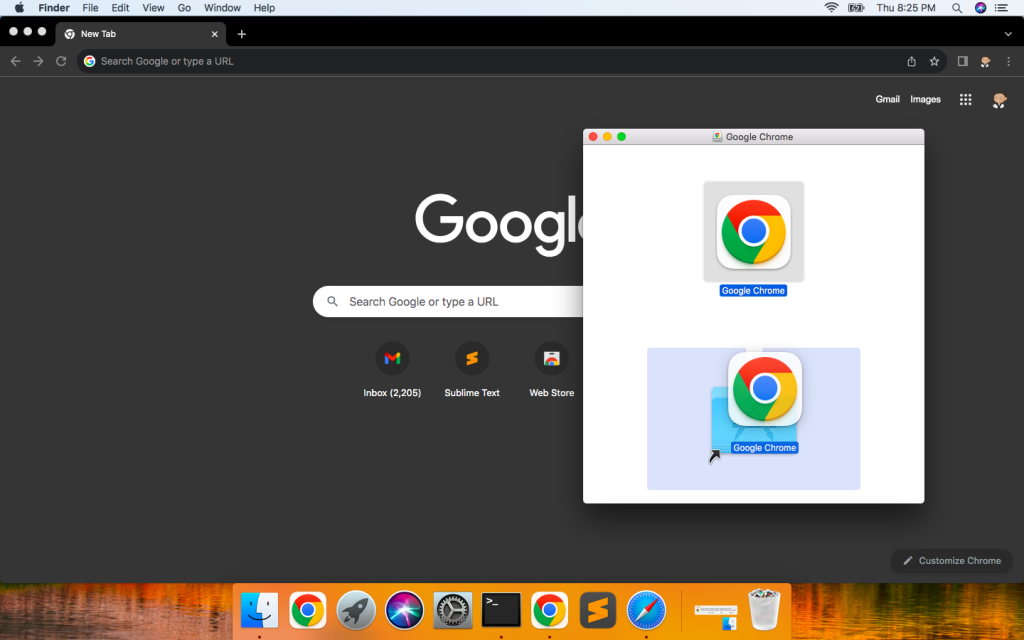The image size is (1024, 640).
Task: Open System Preferences from the Dock
Action: point(453,609)
